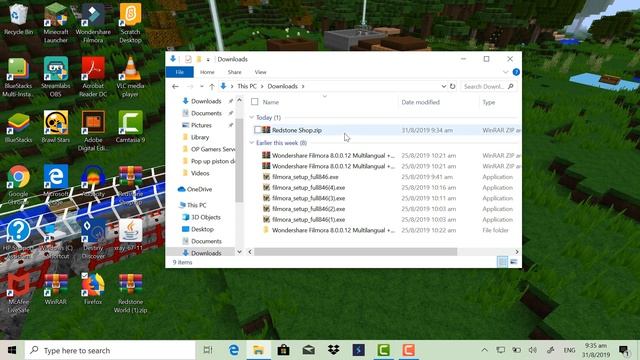Image resolution: width=640 pixels, height=360 pixels.
Task: Click the Windows Start button
Action: click(12, 350)
